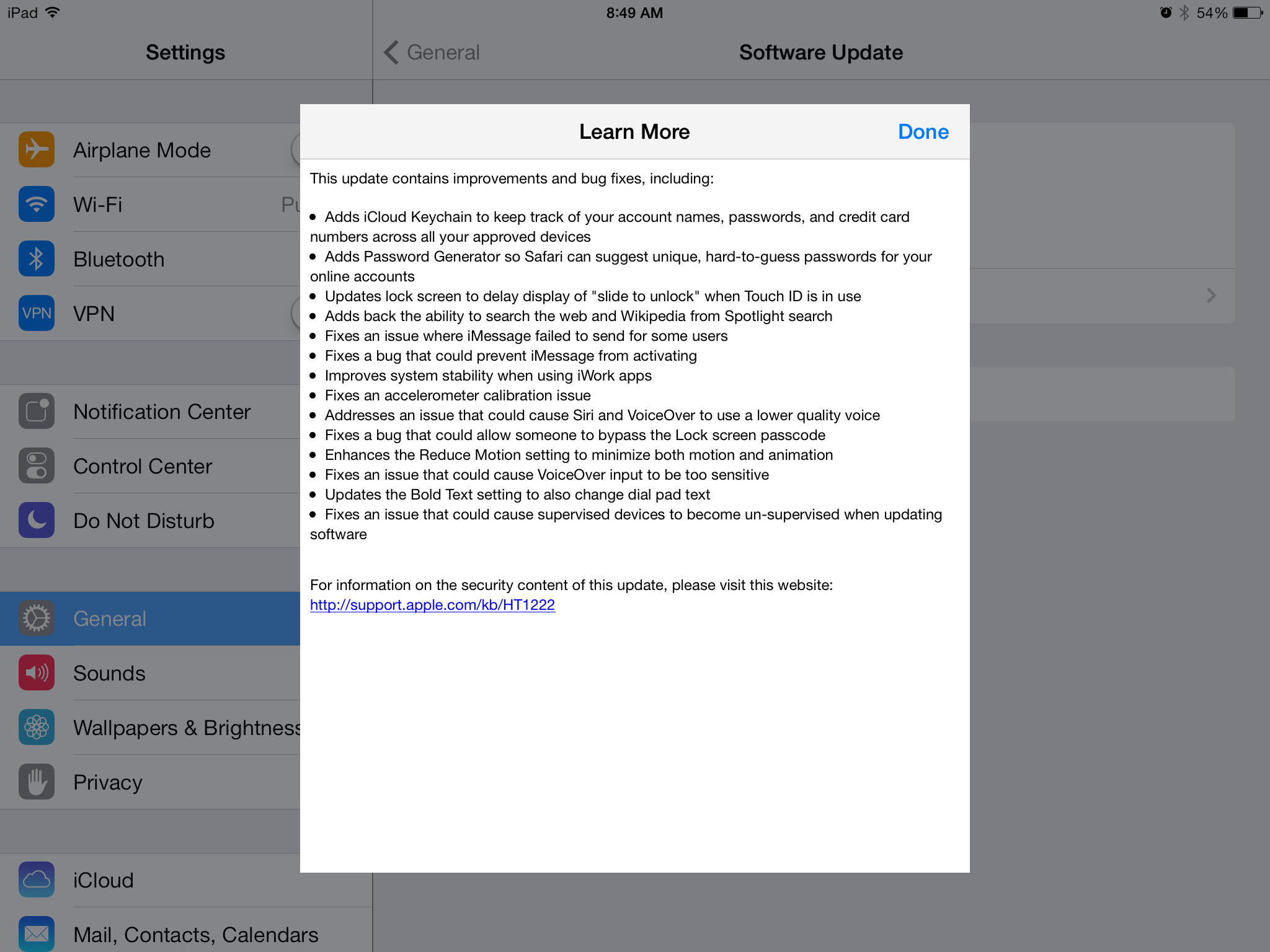Tap the Wi-Fi settings icon
The width and height of the screenshot is (1270, 952).
point(37,205)
